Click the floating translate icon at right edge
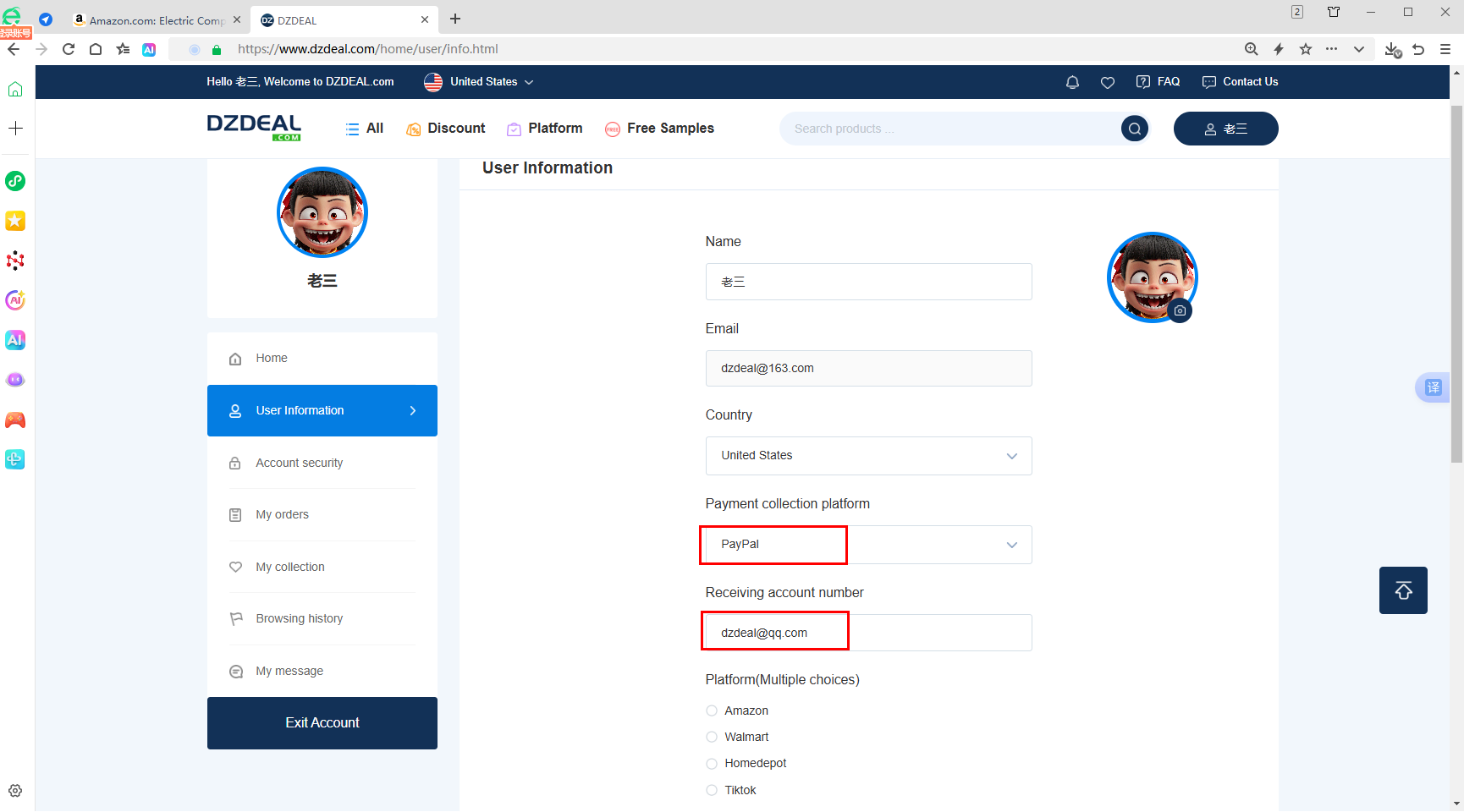Screen dimensions: 1464x812 1433,387
